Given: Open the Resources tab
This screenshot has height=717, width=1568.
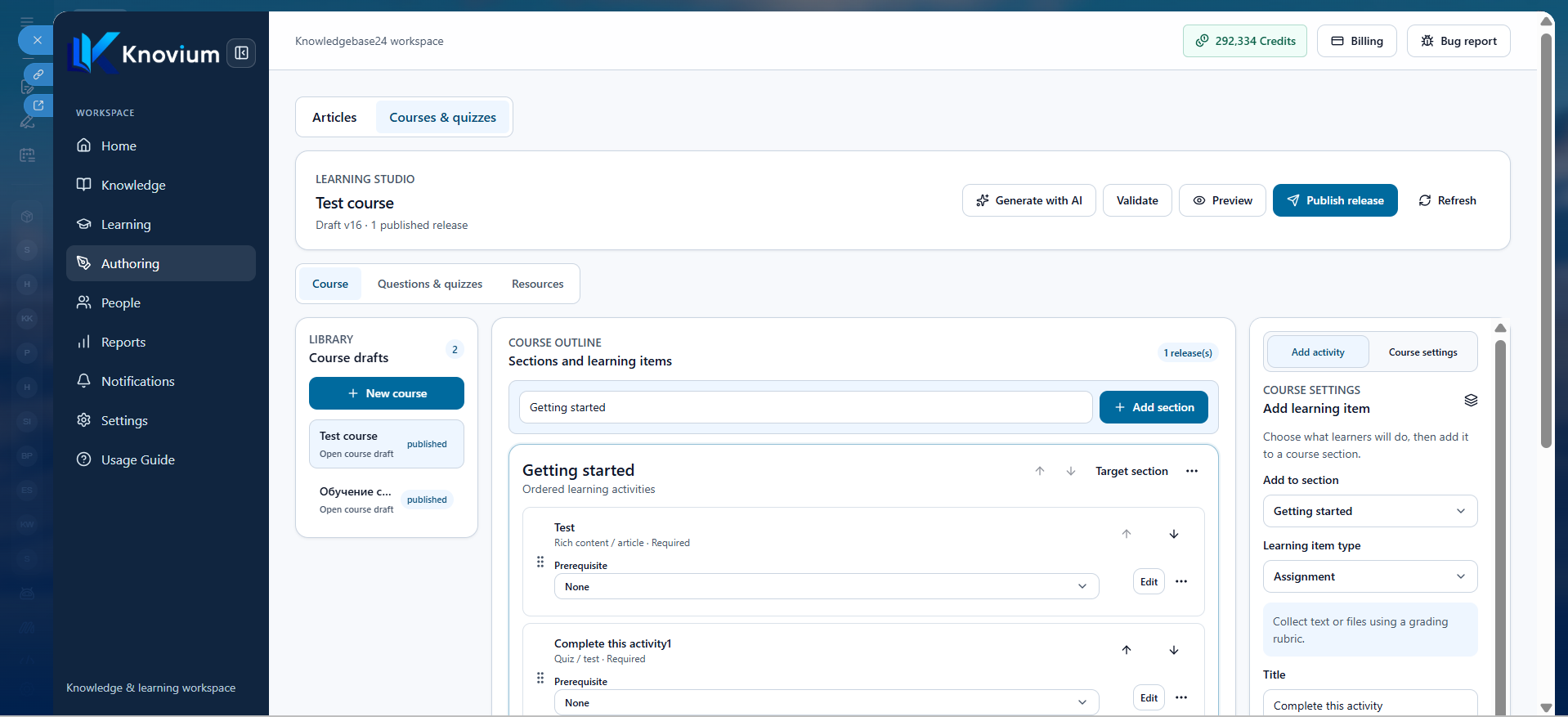Looking at the screenshot, I should (x=538, y=284).
